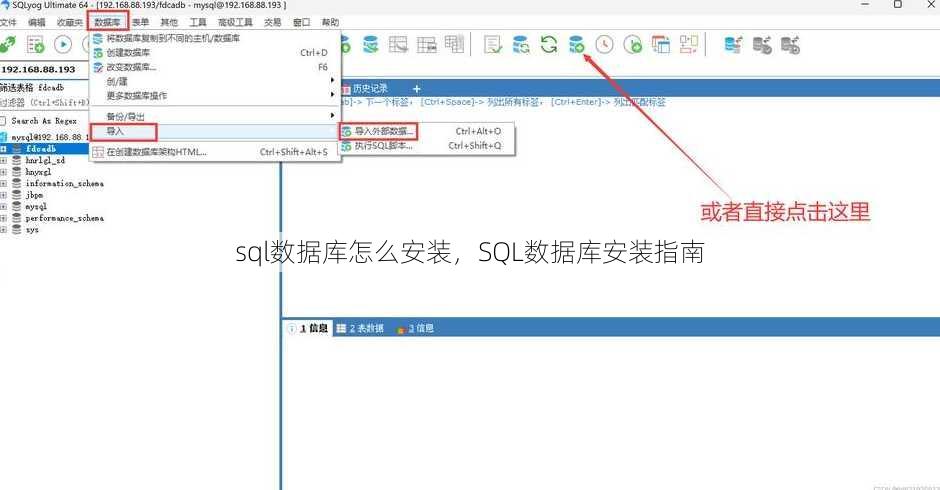Open the 帮助 menu

click(330, 22)
